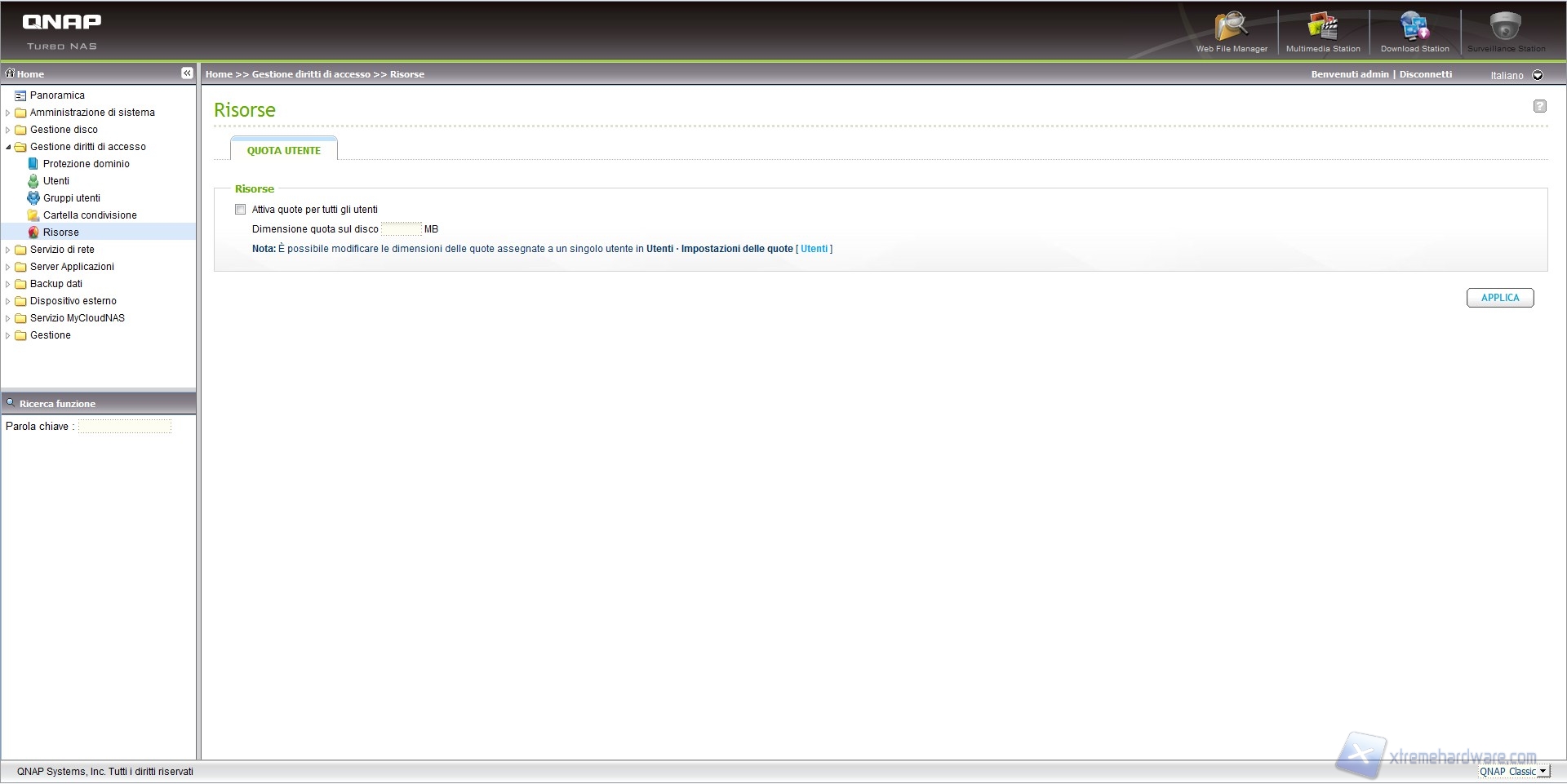Viewport: 1567px width, 784px height.
Task: Open the Italiano language dropdown
Action: pyautogui.click(x=1538, y=75)
